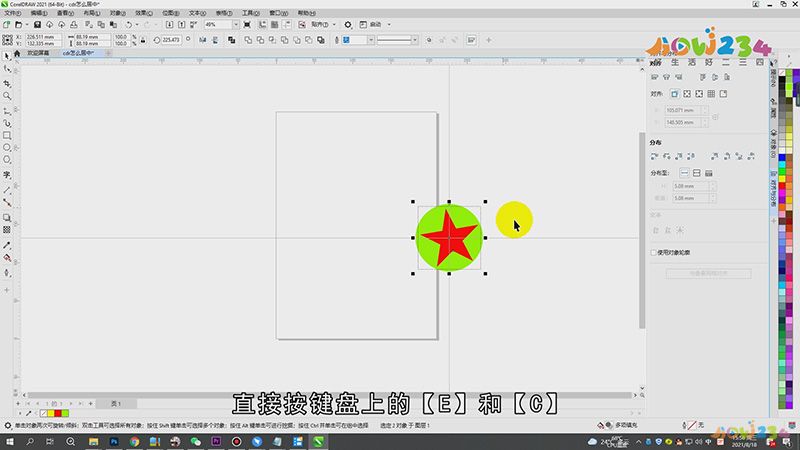
Task: Click the Save icon in the toolbar
Action: [37, 24]
